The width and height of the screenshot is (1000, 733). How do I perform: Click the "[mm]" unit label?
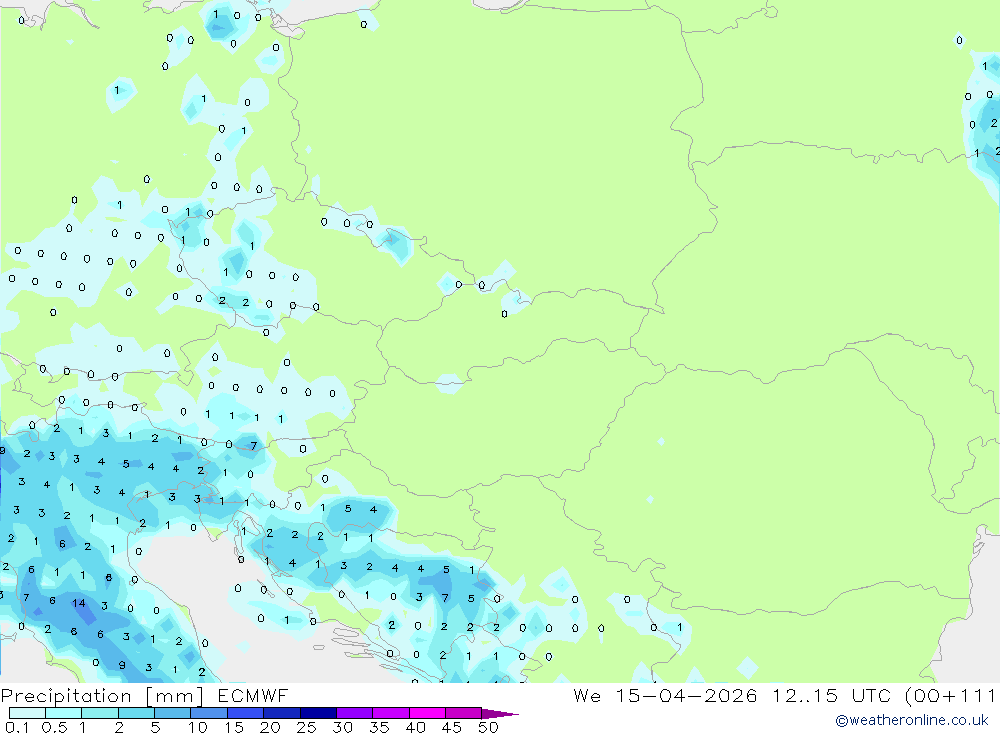(x=175, y=696)
